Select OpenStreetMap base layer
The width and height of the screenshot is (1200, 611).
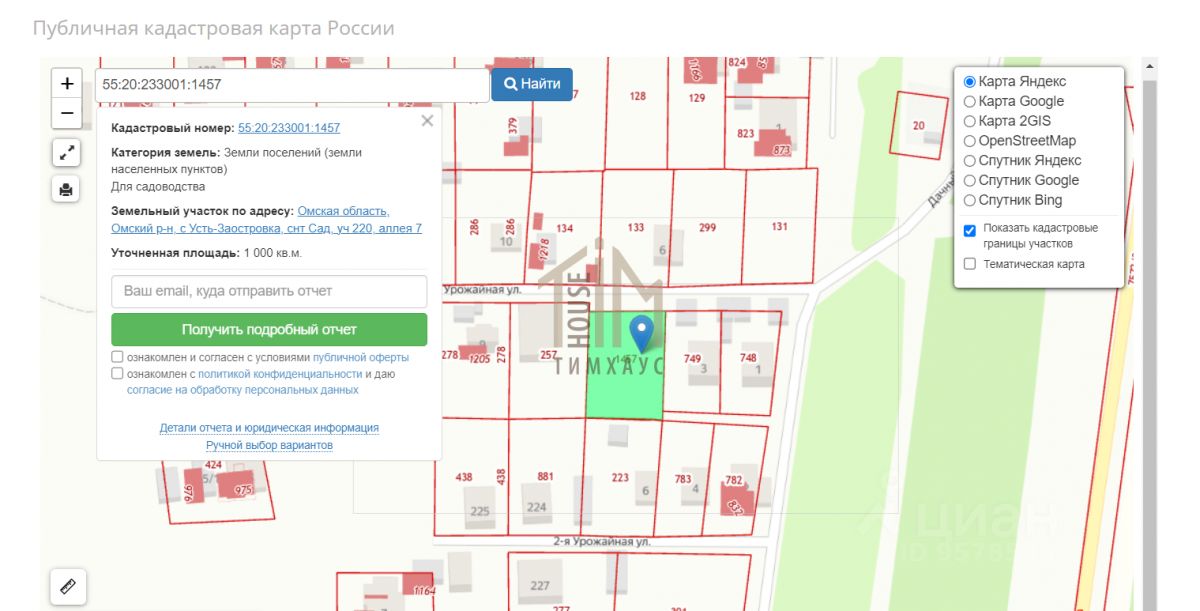click(969, 141)
